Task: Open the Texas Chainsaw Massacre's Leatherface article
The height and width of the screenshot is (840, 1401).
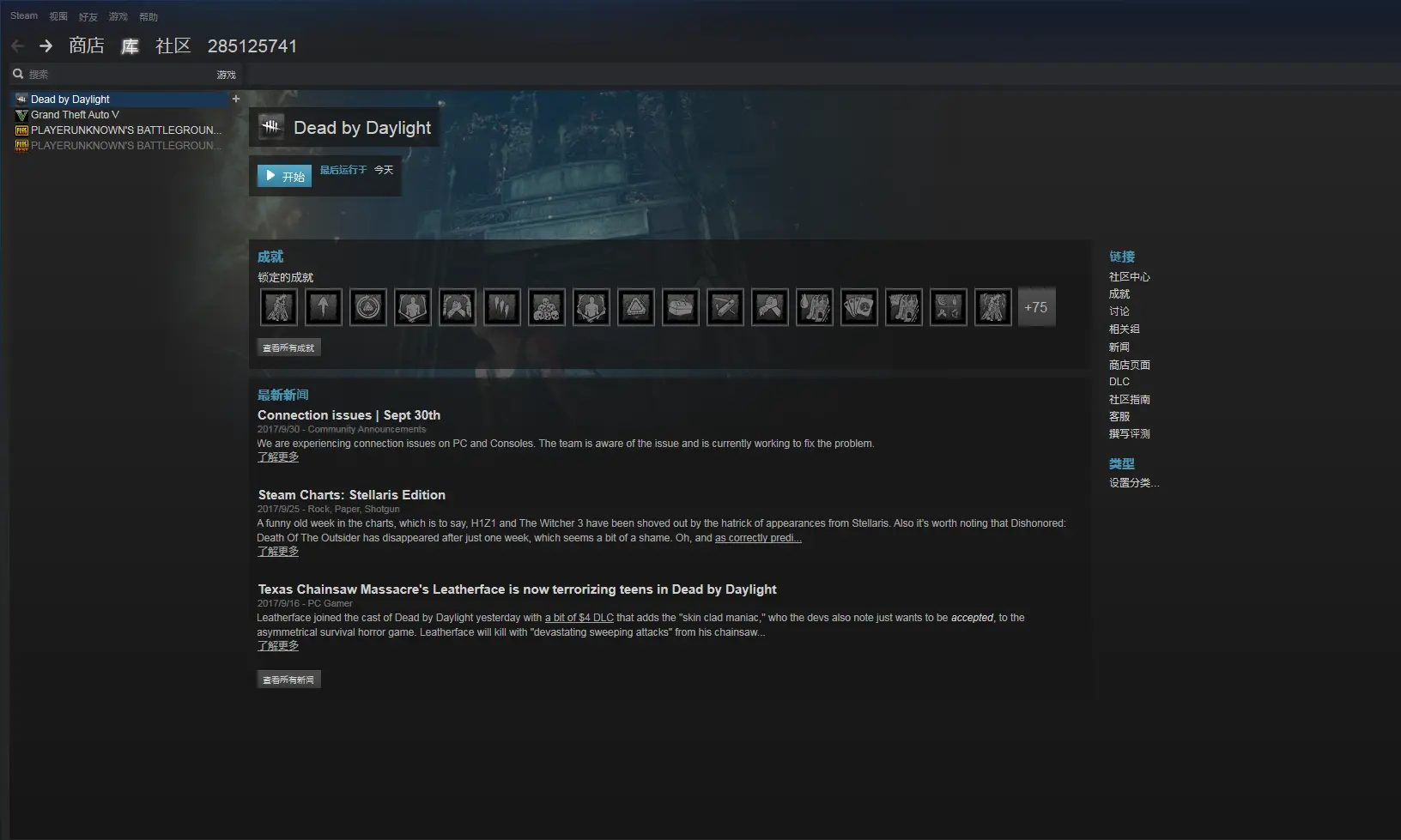Action: click(x=518, y=589)
